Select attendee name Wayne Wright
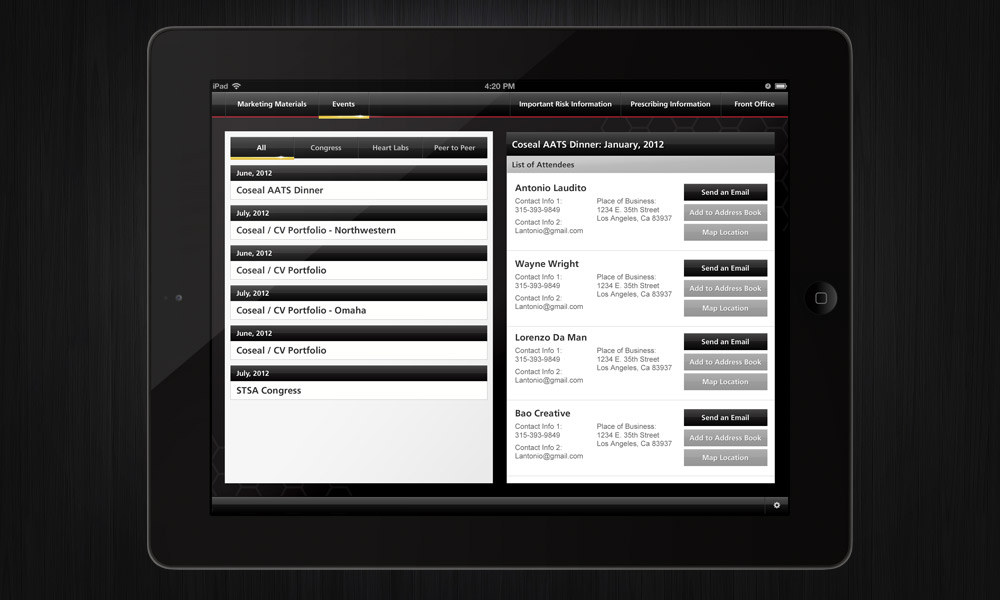Screen dimensions: 1000x600 tap(547, 264)
